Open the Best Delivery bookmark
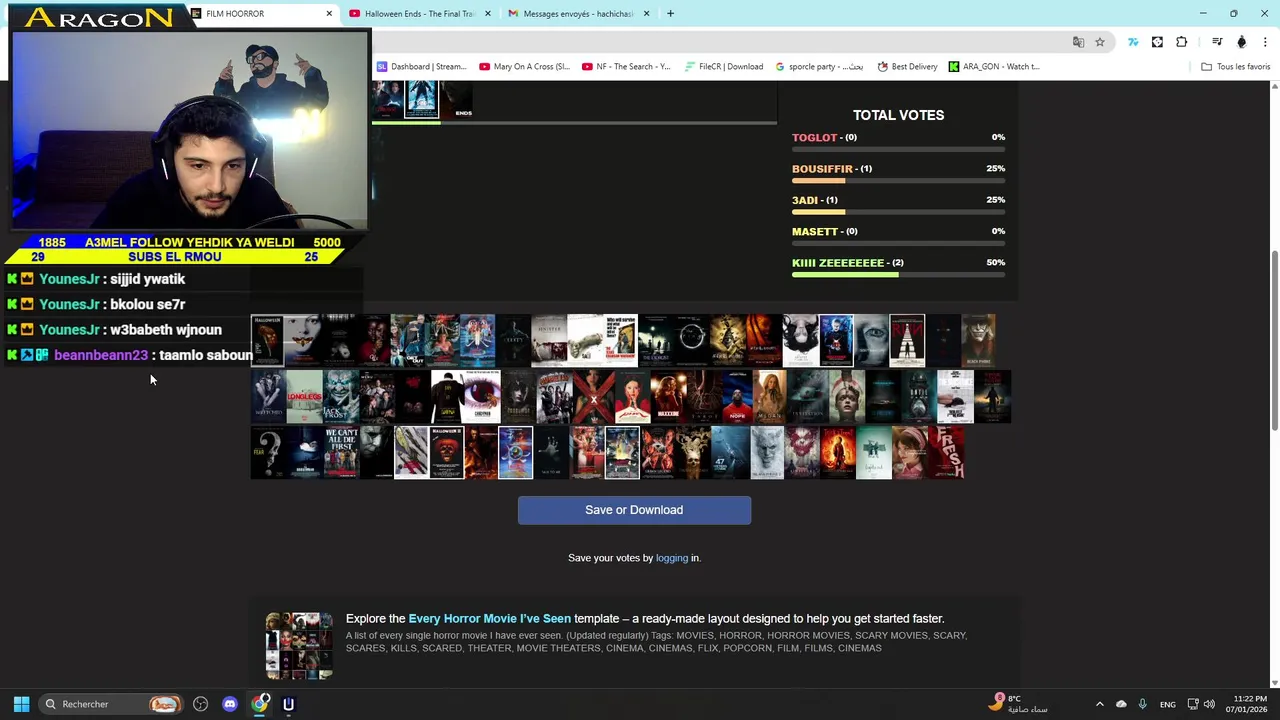The width and height of the screenshot is (1280, 720). [x=907, y=67]
